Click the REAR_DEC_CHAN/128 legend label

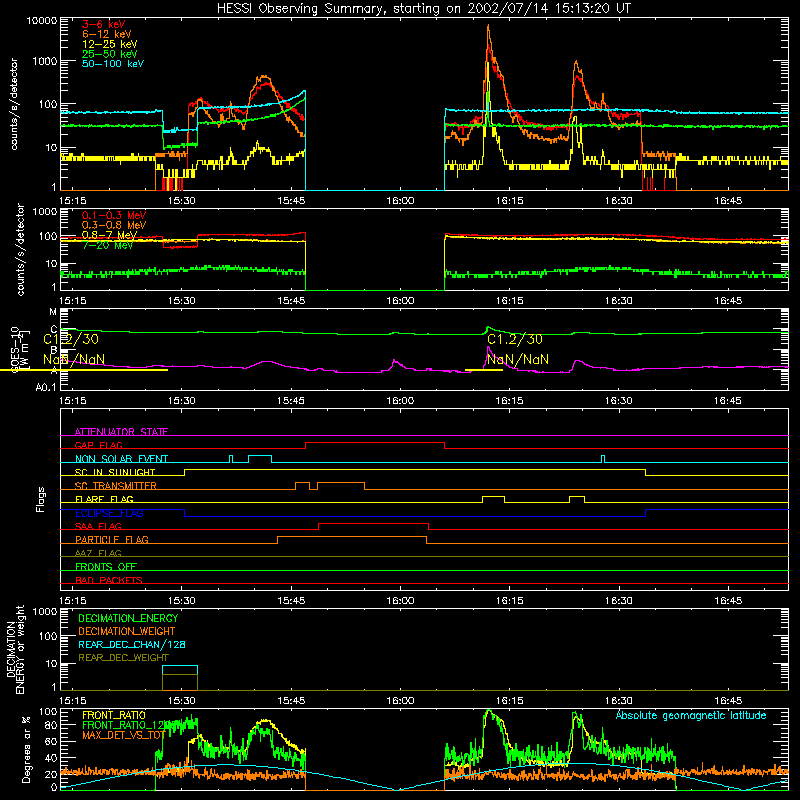point(132,644)
